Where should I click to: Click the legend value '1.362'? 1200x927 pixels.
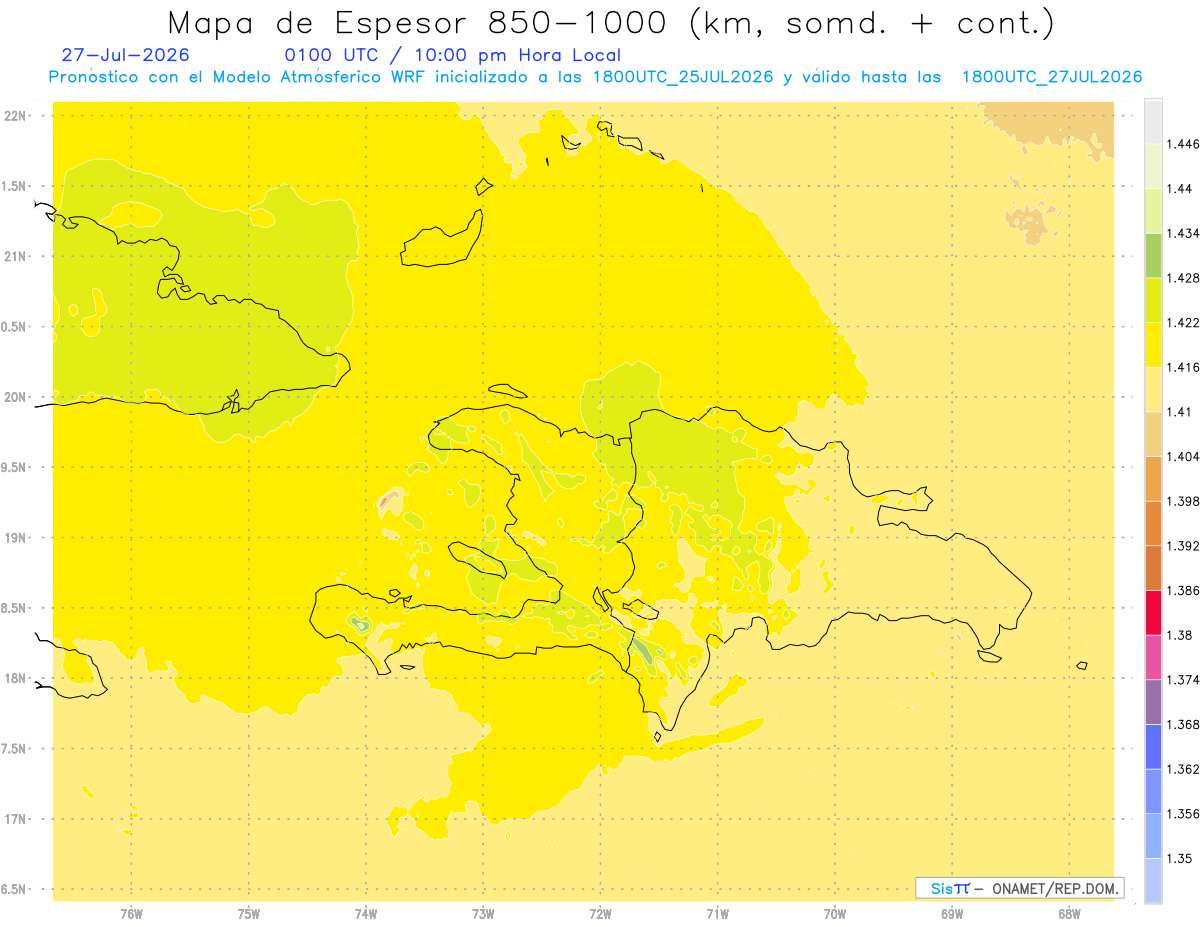(x=1183, y=769)
